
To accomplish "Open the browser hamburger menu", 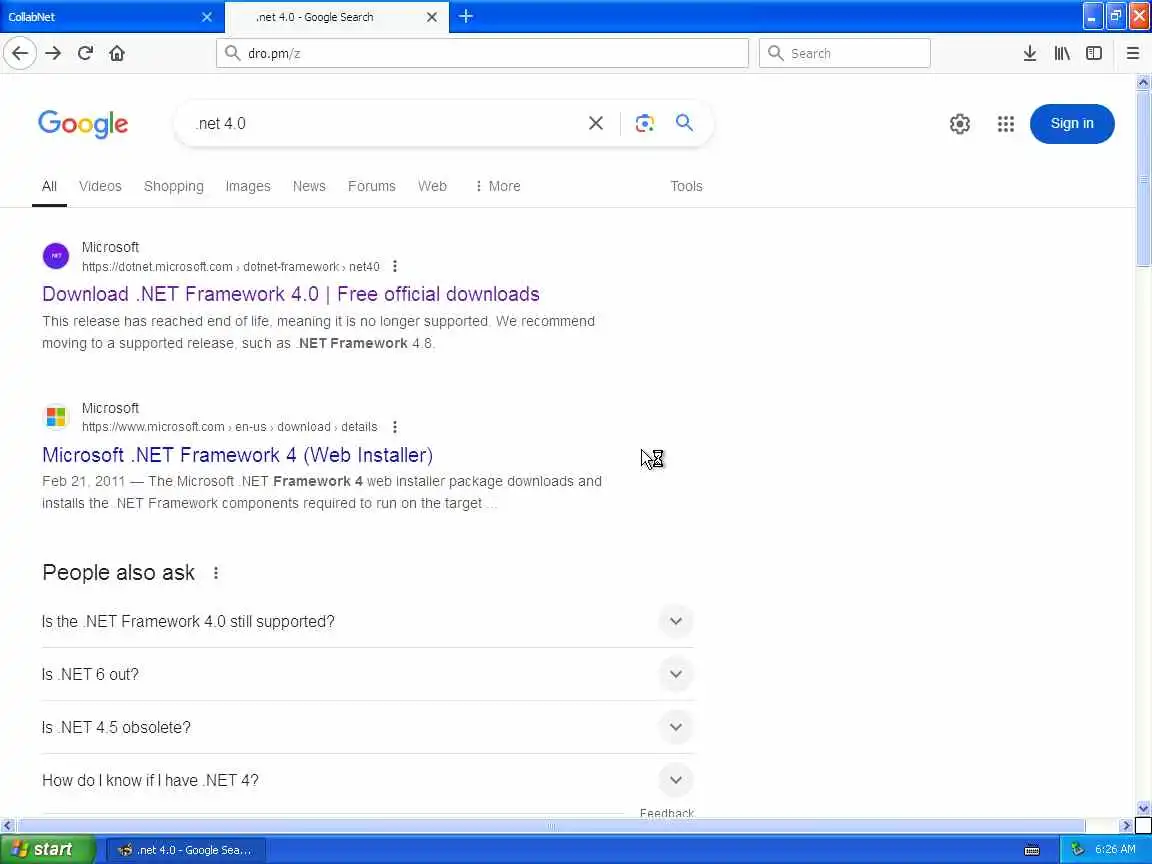I will tap(1132, 53).
